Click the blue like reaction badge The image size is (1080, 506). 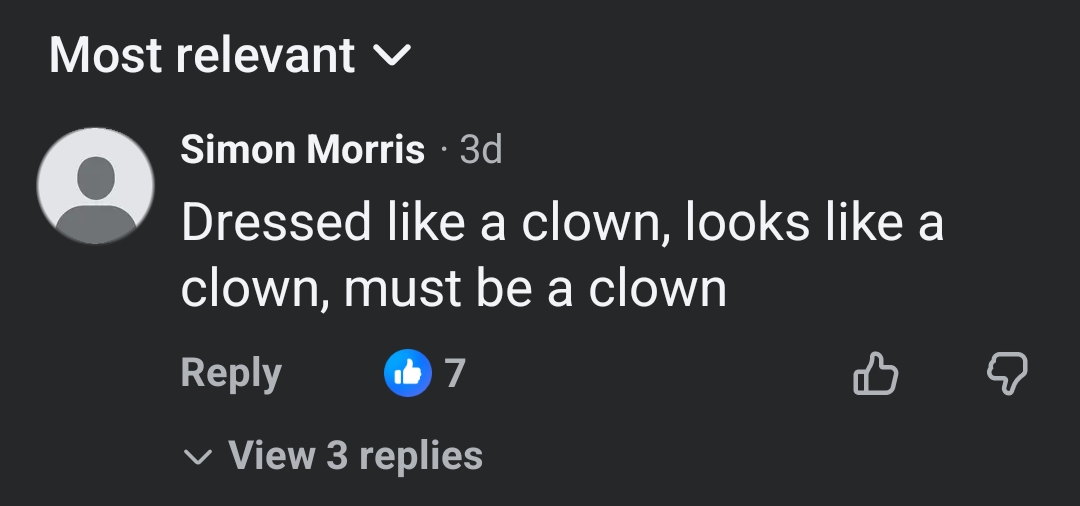(x=408, y=374)
